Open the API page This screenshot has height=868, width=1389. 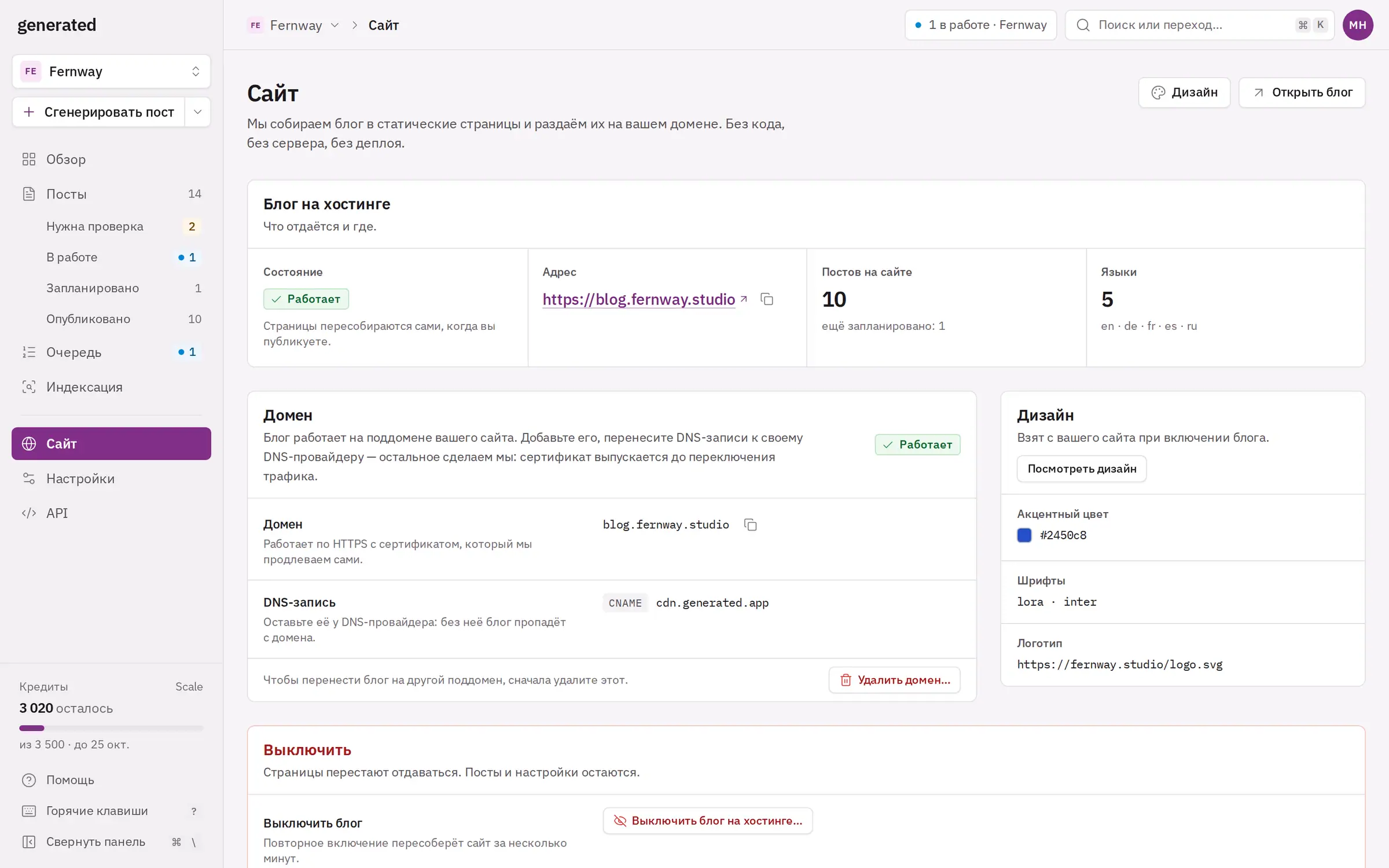coord(111,513)
